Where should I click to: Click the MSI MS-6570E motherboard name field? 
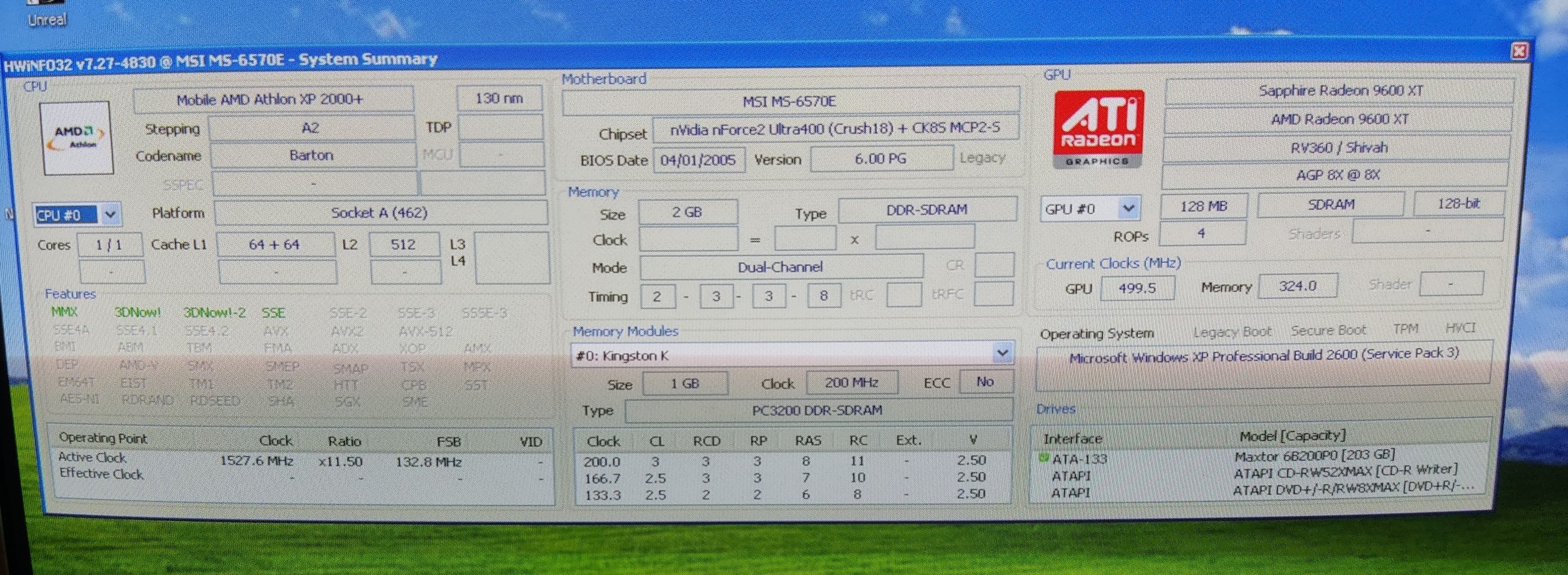(x=789, y=102)
